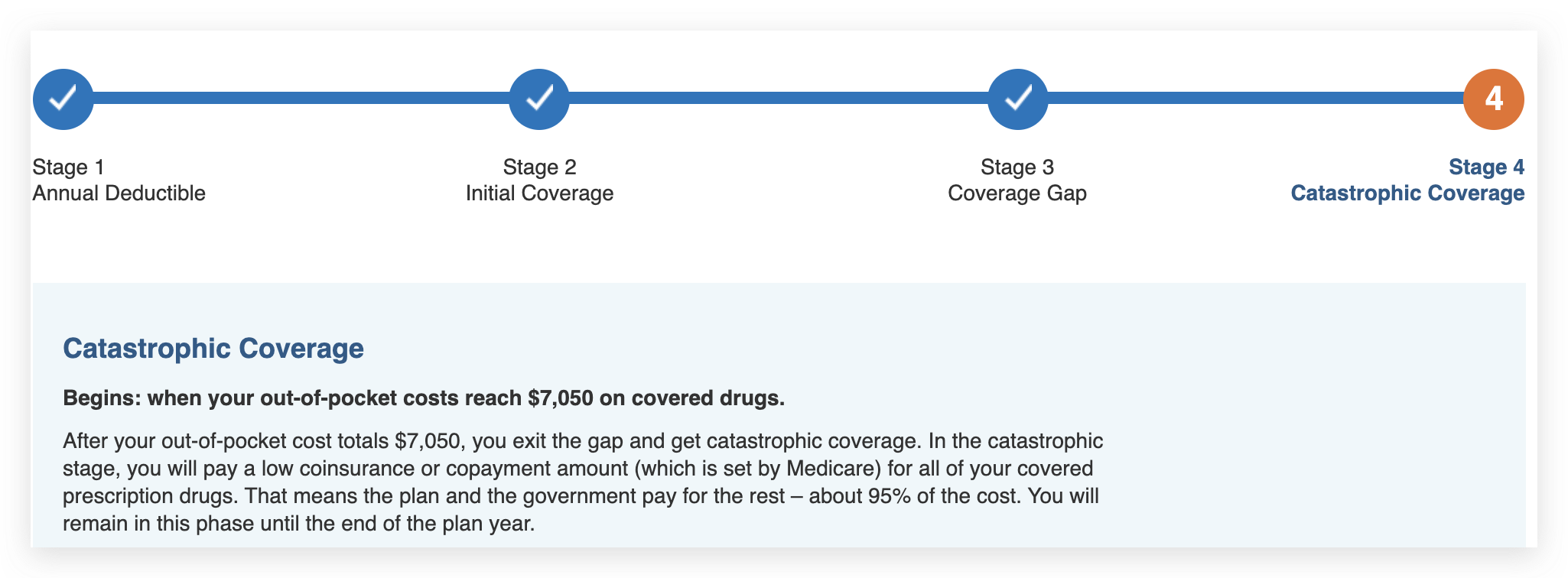Open the Annual Deductible stage label
The height and width of the screenshot is (578, 1568).
(x=119, y=193)
